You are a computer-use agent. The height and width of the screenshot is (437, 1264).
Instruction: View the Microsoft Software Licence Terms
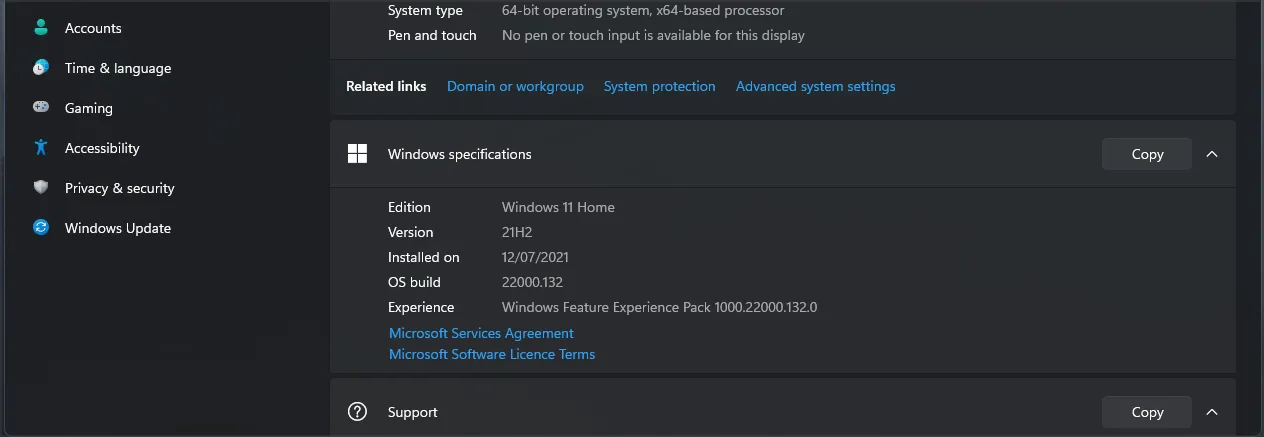492,355
